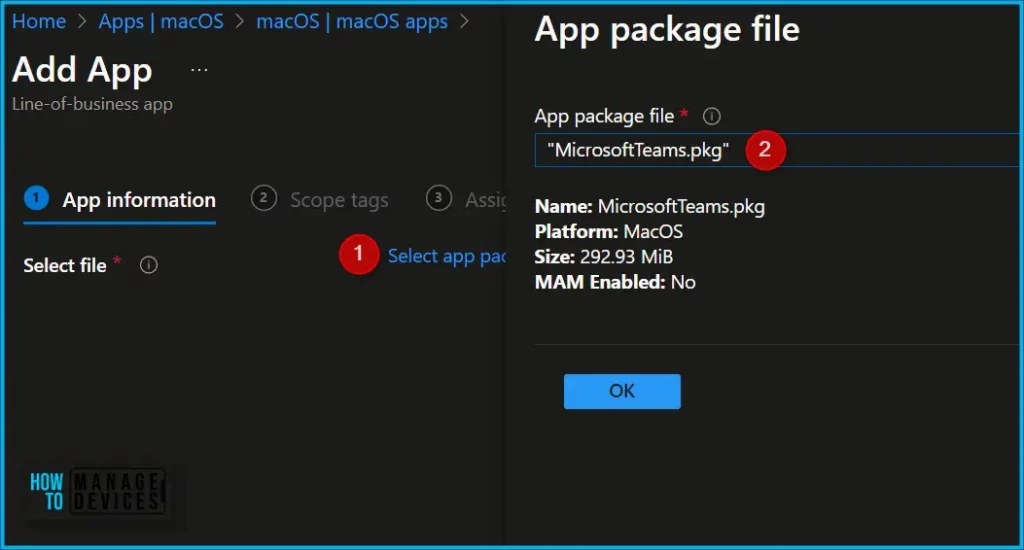This screenshot has height=550, width=1024.
Task: Click the MAM Enabled: No text
Action: click(x=615, y=282)
